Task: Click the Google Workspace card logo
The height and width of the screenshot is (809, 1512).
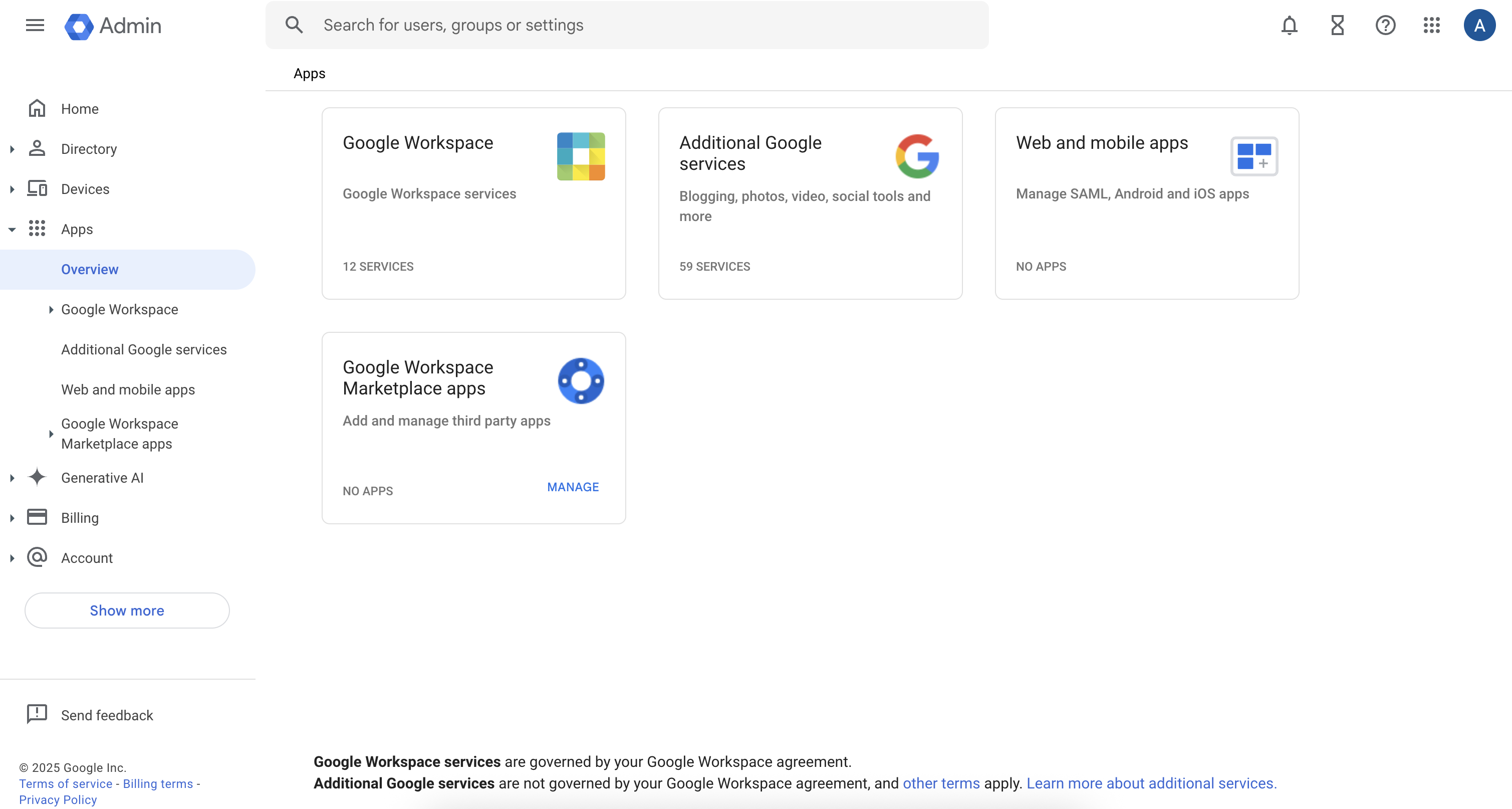Action: (581, 156)
